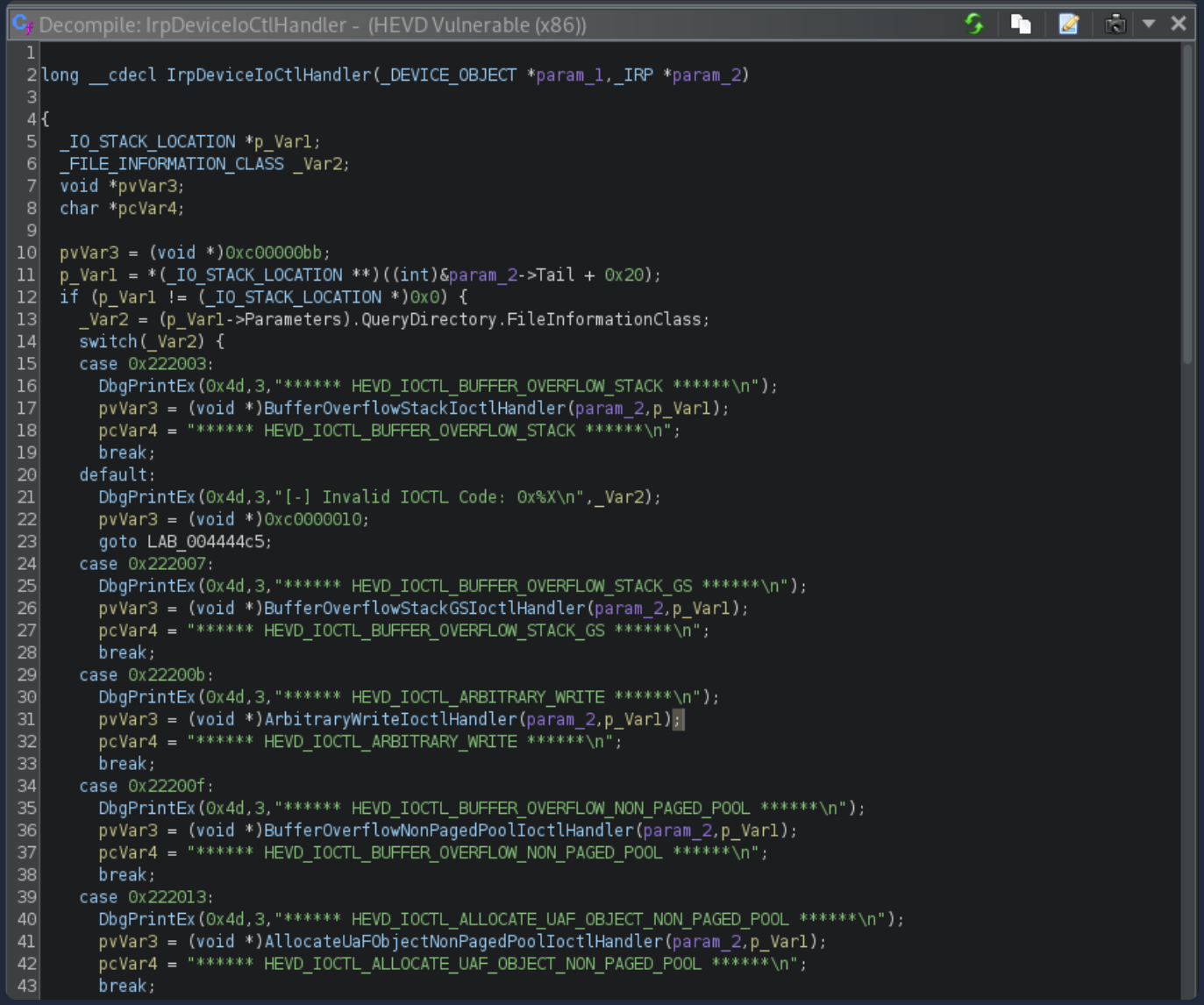Screen dimensions: 1204x1005
Task: Click the green Re-decompile refresh icon
Action: pyautogui.click(x=973, y=24)
